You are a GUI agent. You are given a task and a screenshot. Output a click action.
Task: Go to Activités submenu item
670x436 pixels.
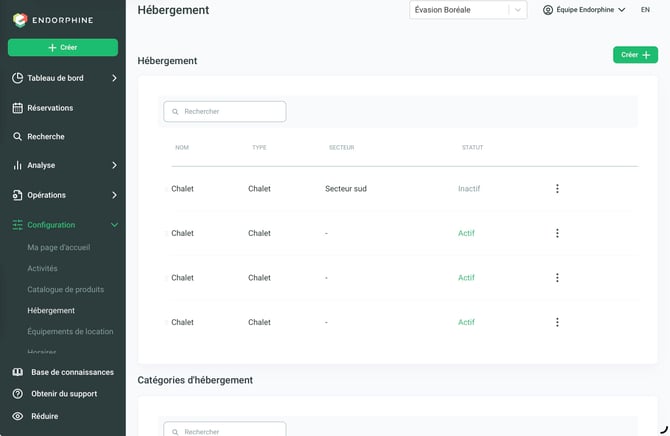point(42,268)
